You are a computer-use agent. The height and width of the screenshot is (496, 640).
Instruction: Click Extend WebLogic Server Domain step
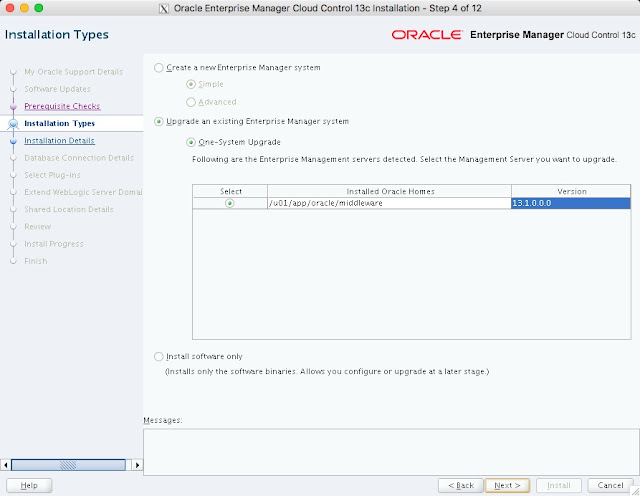pos(83,192)
